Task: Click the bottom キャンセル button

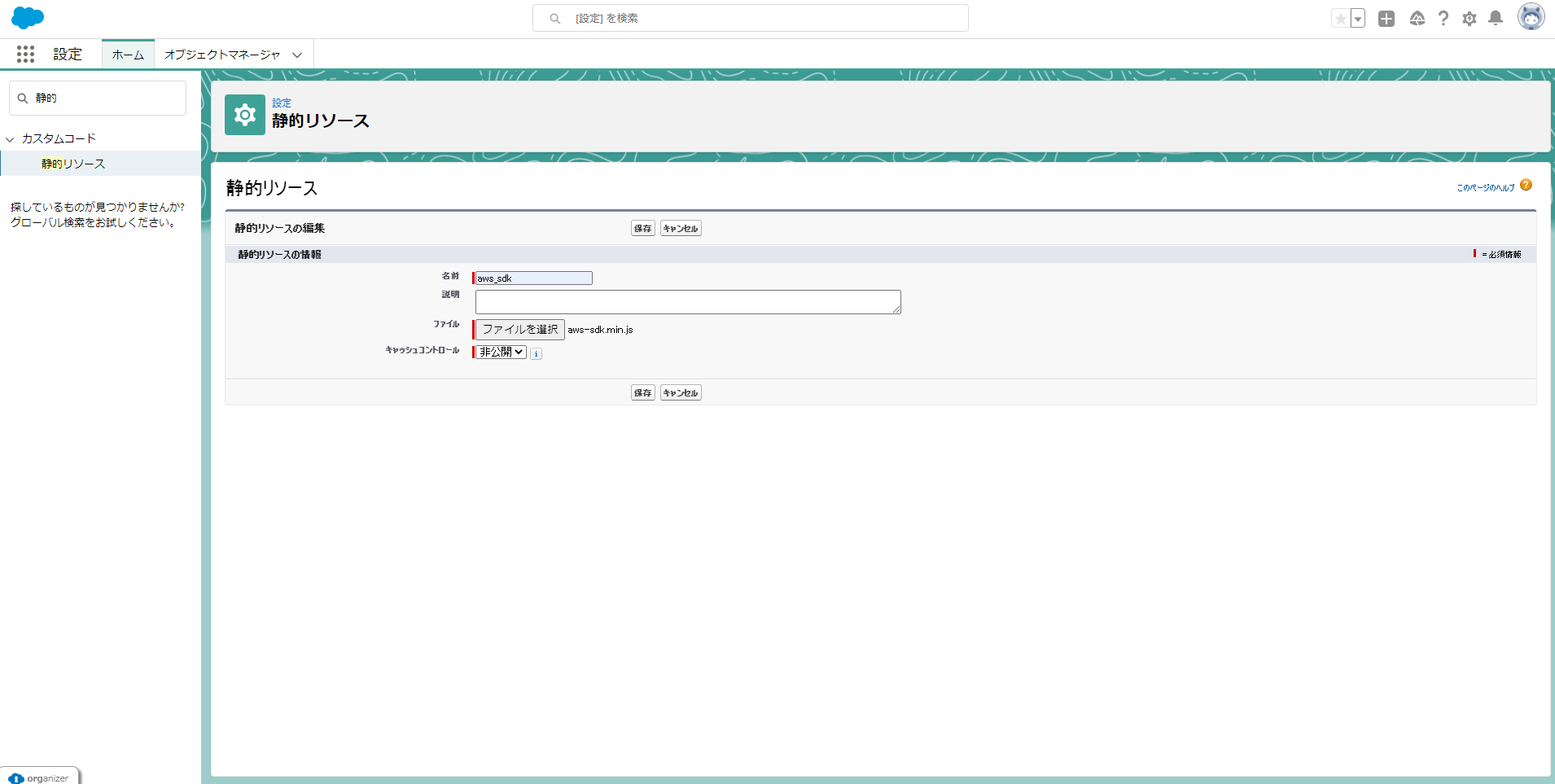Action: click(681, 393)
